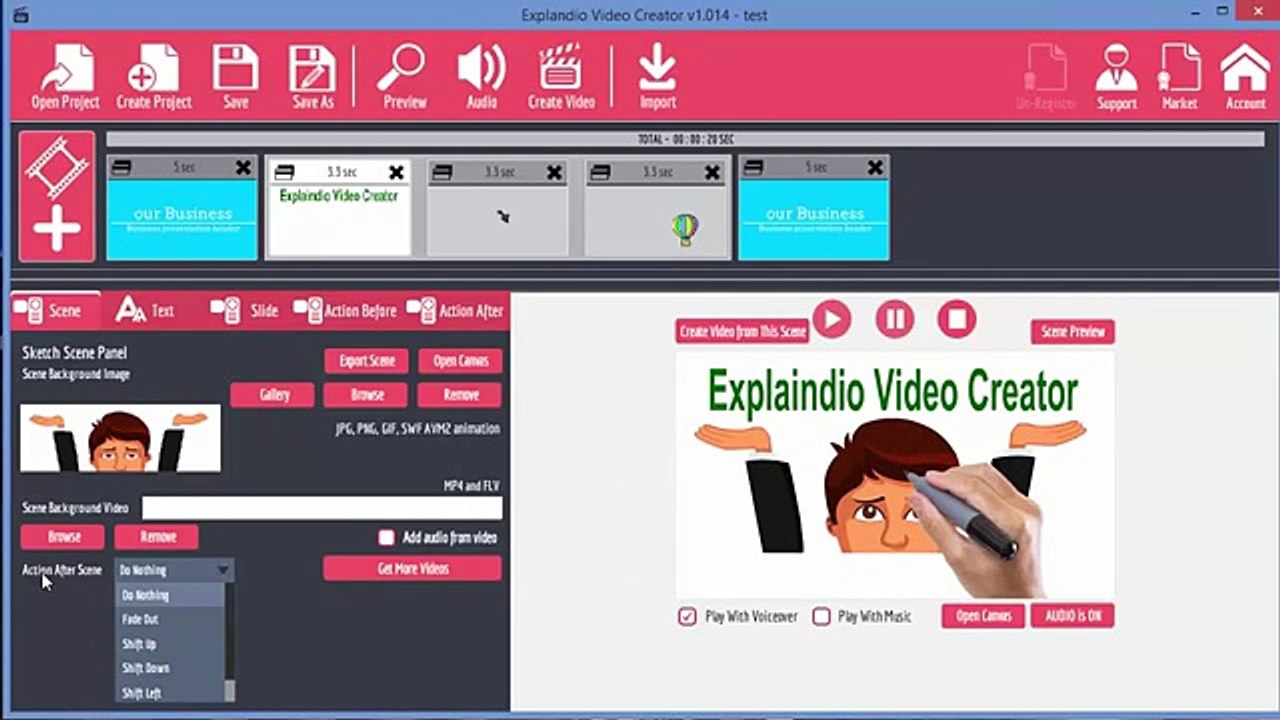Click the Scene Background Video path field
Image resolution: width=1280 pixels, height=720 pixels.
(322, 508)
